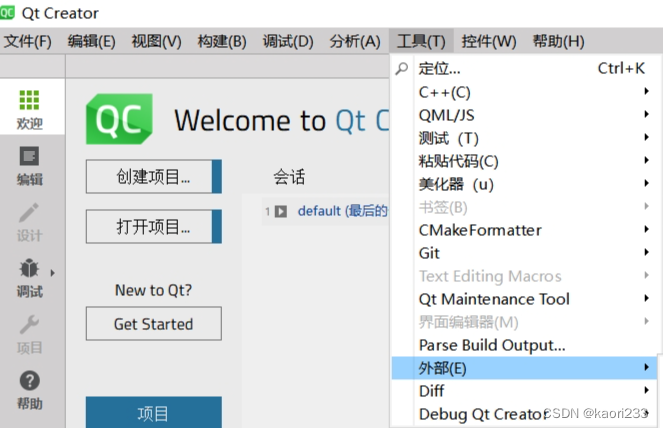Open Help mode question mark icon

point(30,381)
